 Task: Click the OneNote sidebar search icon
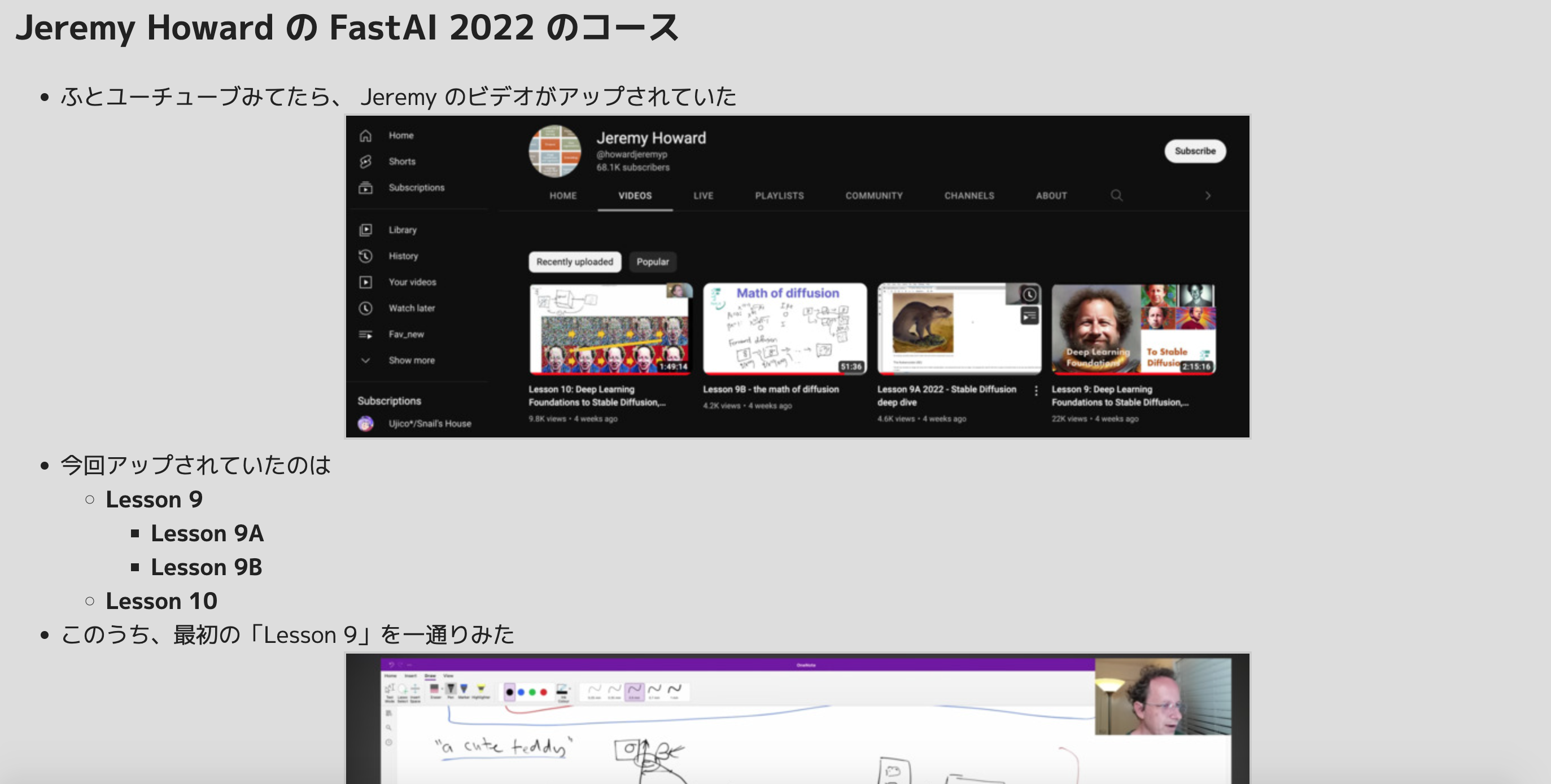389,728
